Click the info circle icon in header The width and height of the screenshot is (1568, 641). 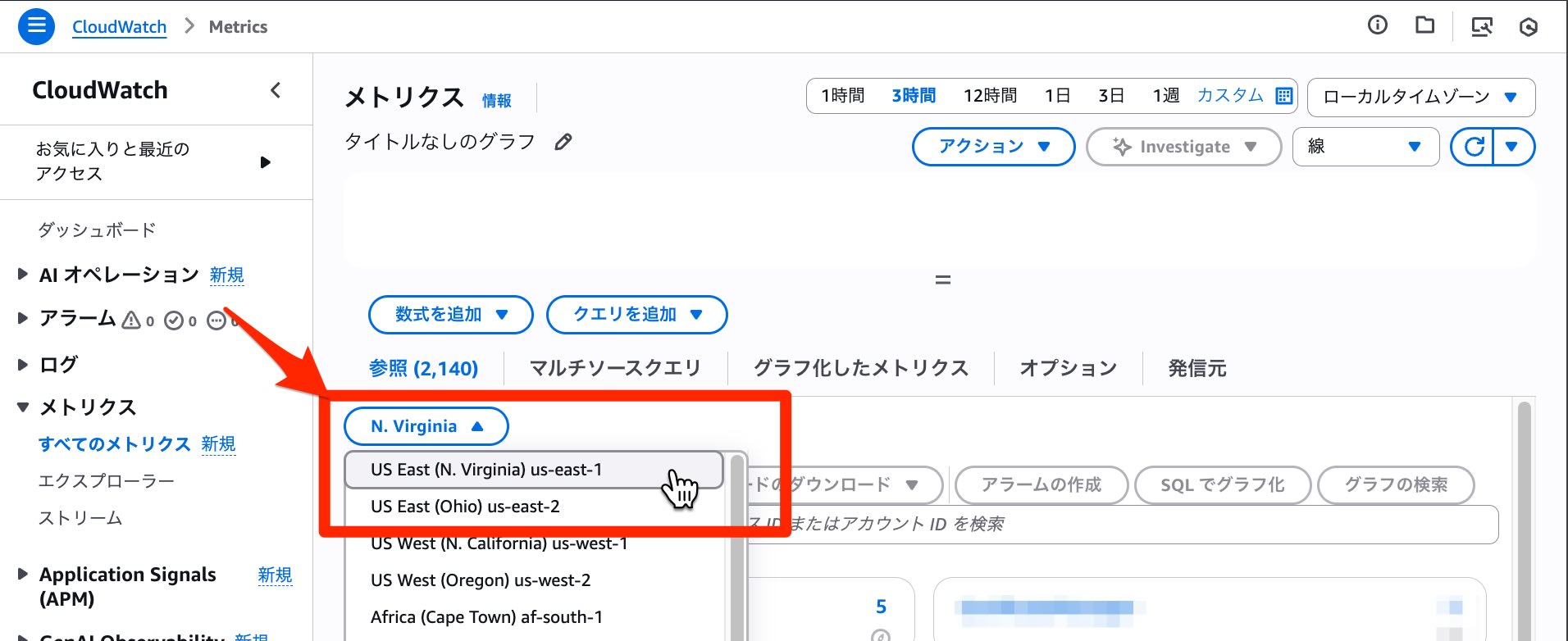[x=1378, y=25]
